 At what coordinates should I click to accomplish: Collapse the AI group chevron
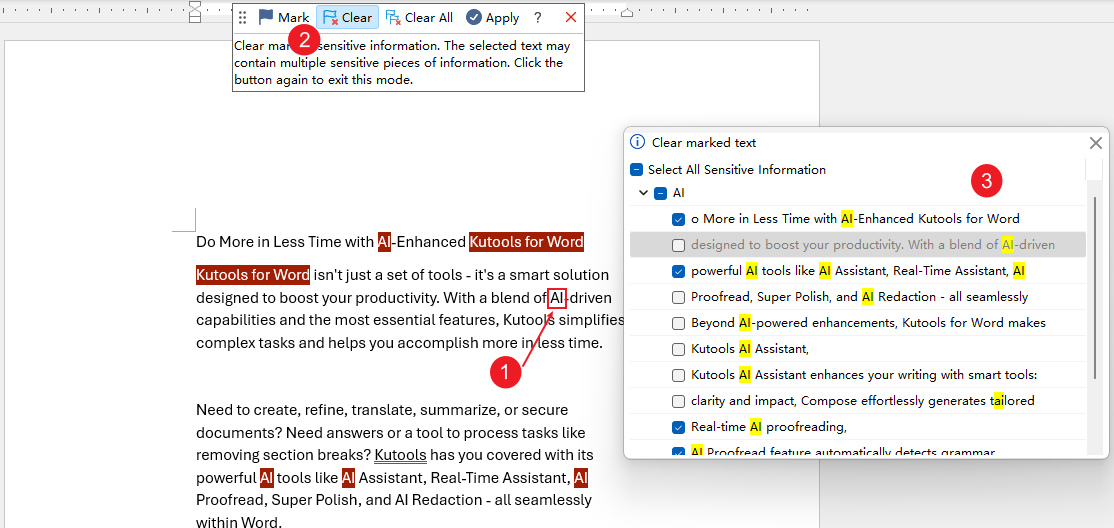click(x=644, y=193)
